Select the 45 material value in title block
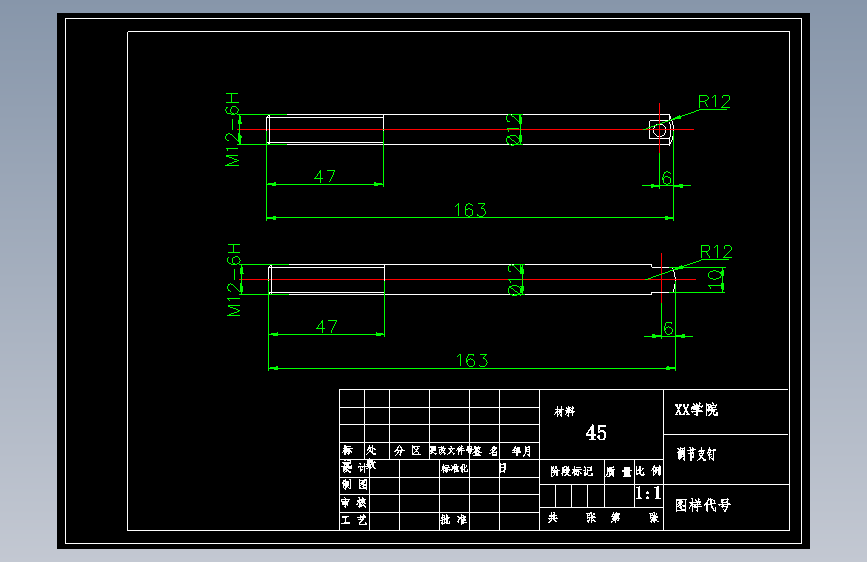Image resolution: width=867 pixels, height=562 pixels. 596,433
